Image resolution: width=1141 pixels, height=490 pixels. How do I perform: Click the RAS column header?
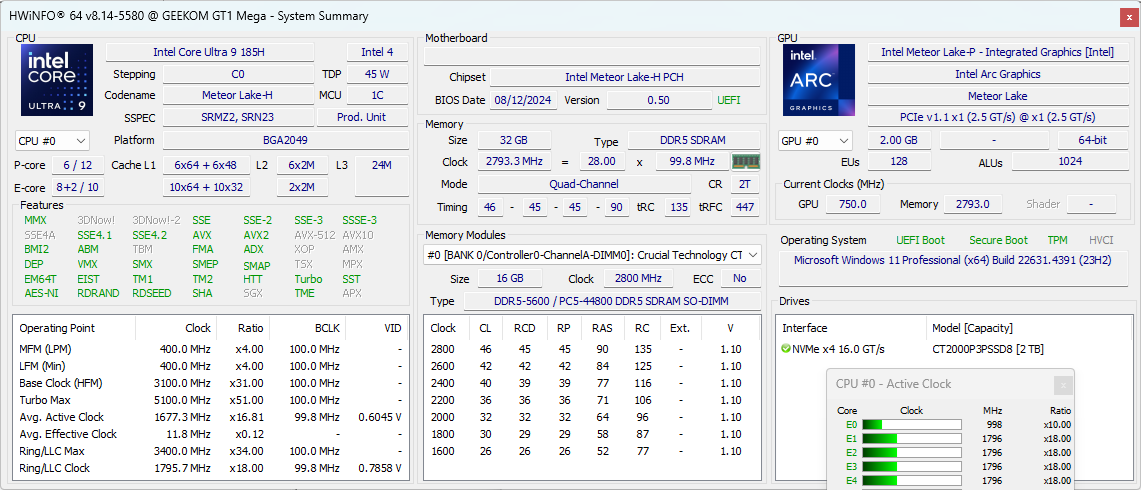point(602,328)
